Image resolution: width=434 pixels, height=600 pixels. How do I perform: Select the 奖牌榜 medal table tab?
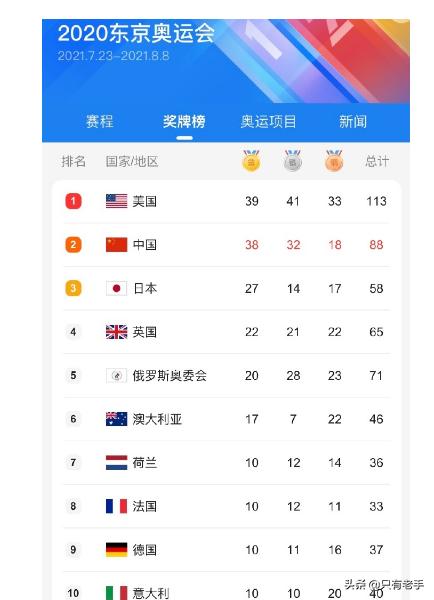coord(184,122)
